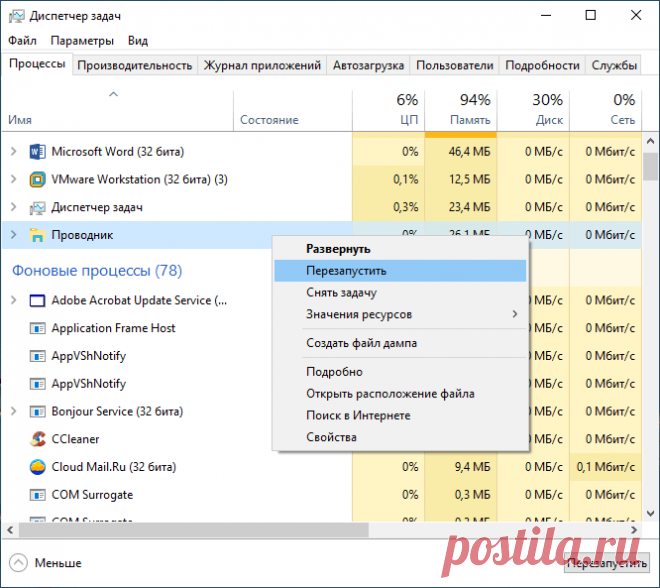Click the vertical scrollbar thumb
This screenshot has height=588, width=660.
tap(650, 166)
